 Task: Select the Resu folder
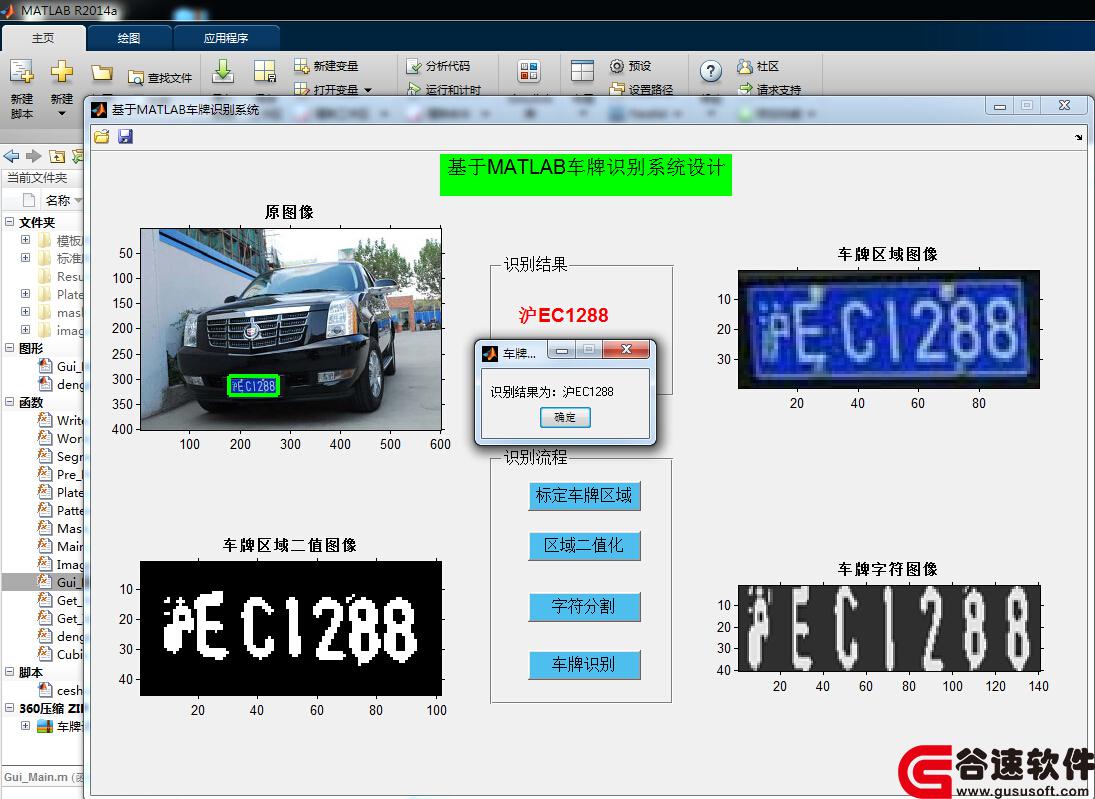click(x=61, y=277)
